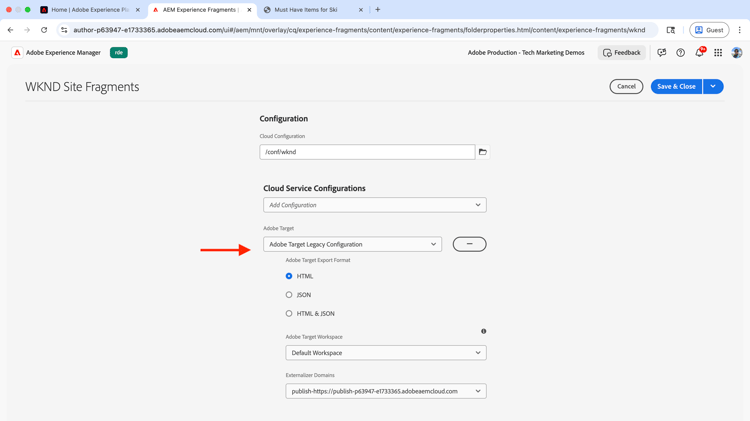
Task: Click the site info icon in the address bar
Action: [64, 30]
